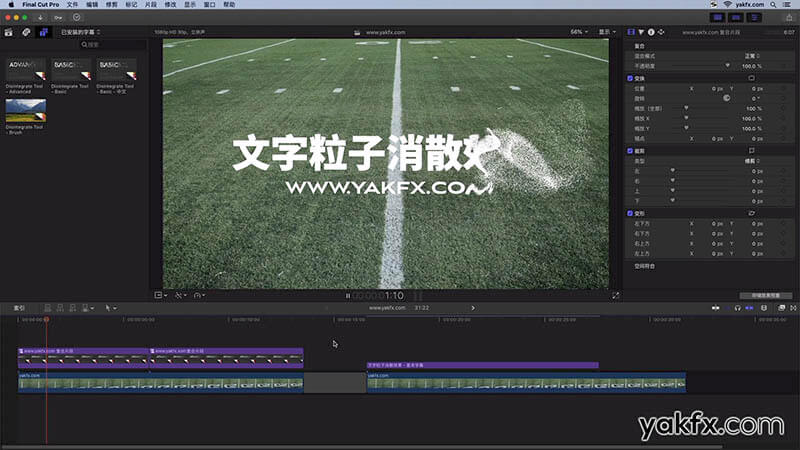Toggle timeline snapping icon

(749, 308)
